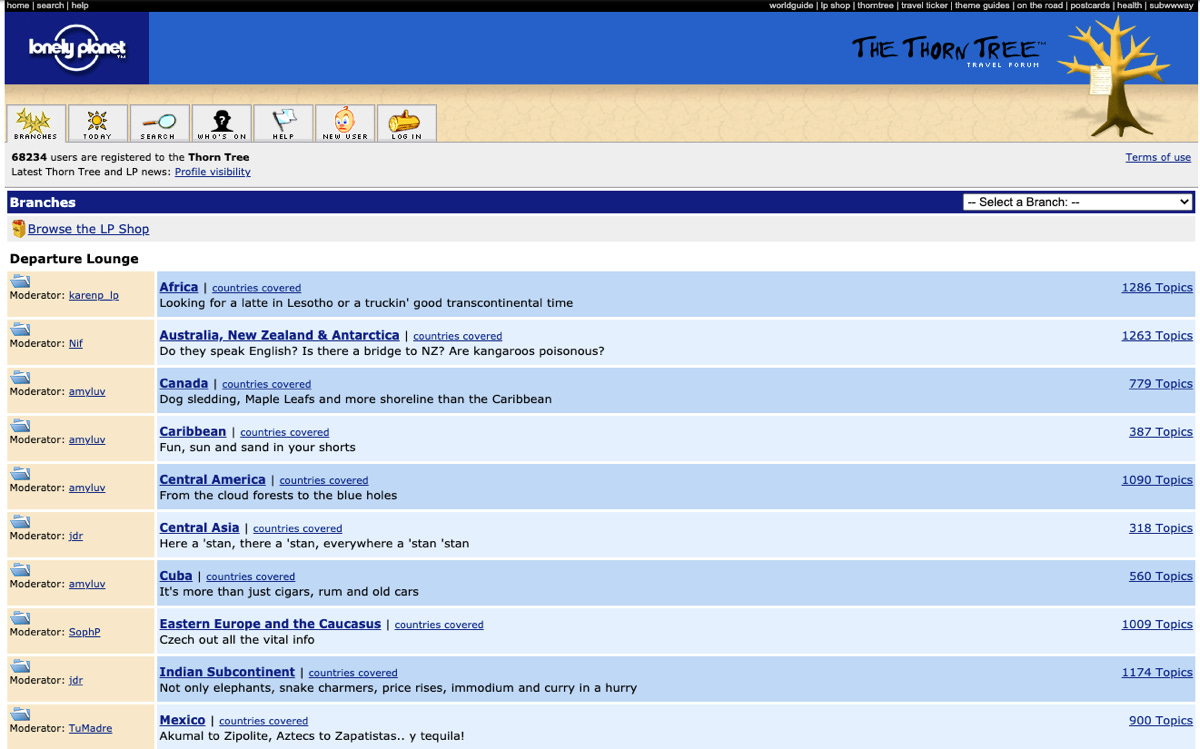Open moderator jdr profile in Central Asia row
Screen dimensions: 1200x749
pyautogui.click(x=76, y=536)
